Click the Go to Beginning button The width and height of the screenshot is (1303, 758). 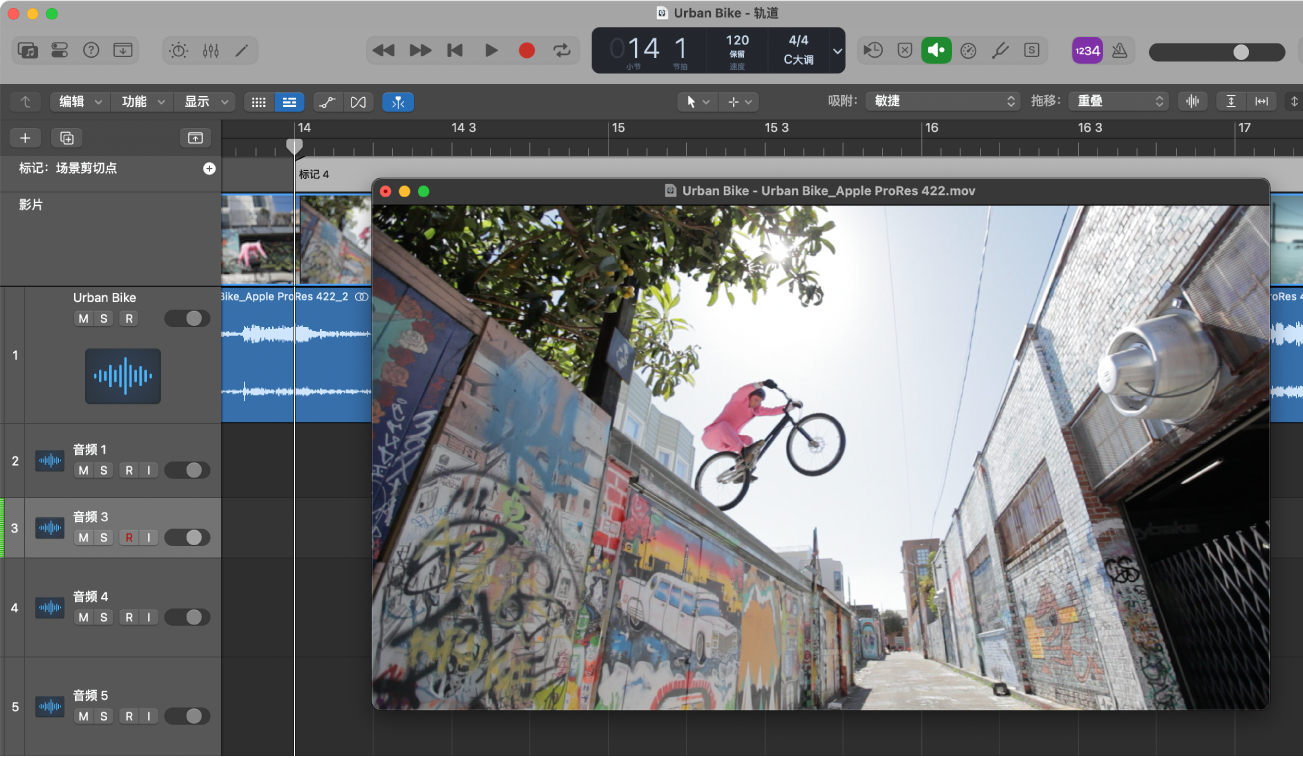point(455,50)
